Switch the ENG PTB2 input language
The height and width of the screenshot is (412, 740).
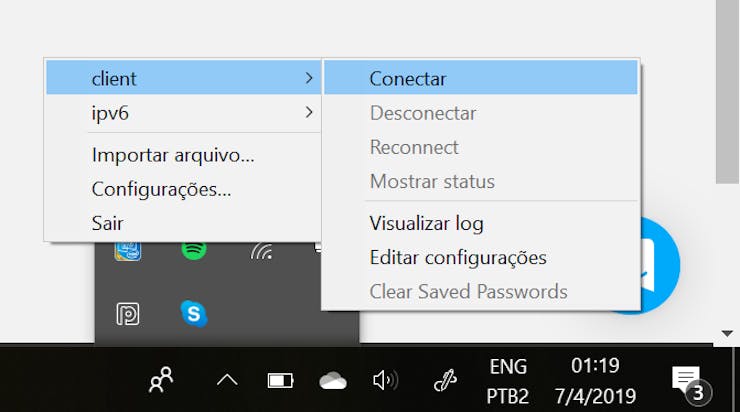(507, 381)
